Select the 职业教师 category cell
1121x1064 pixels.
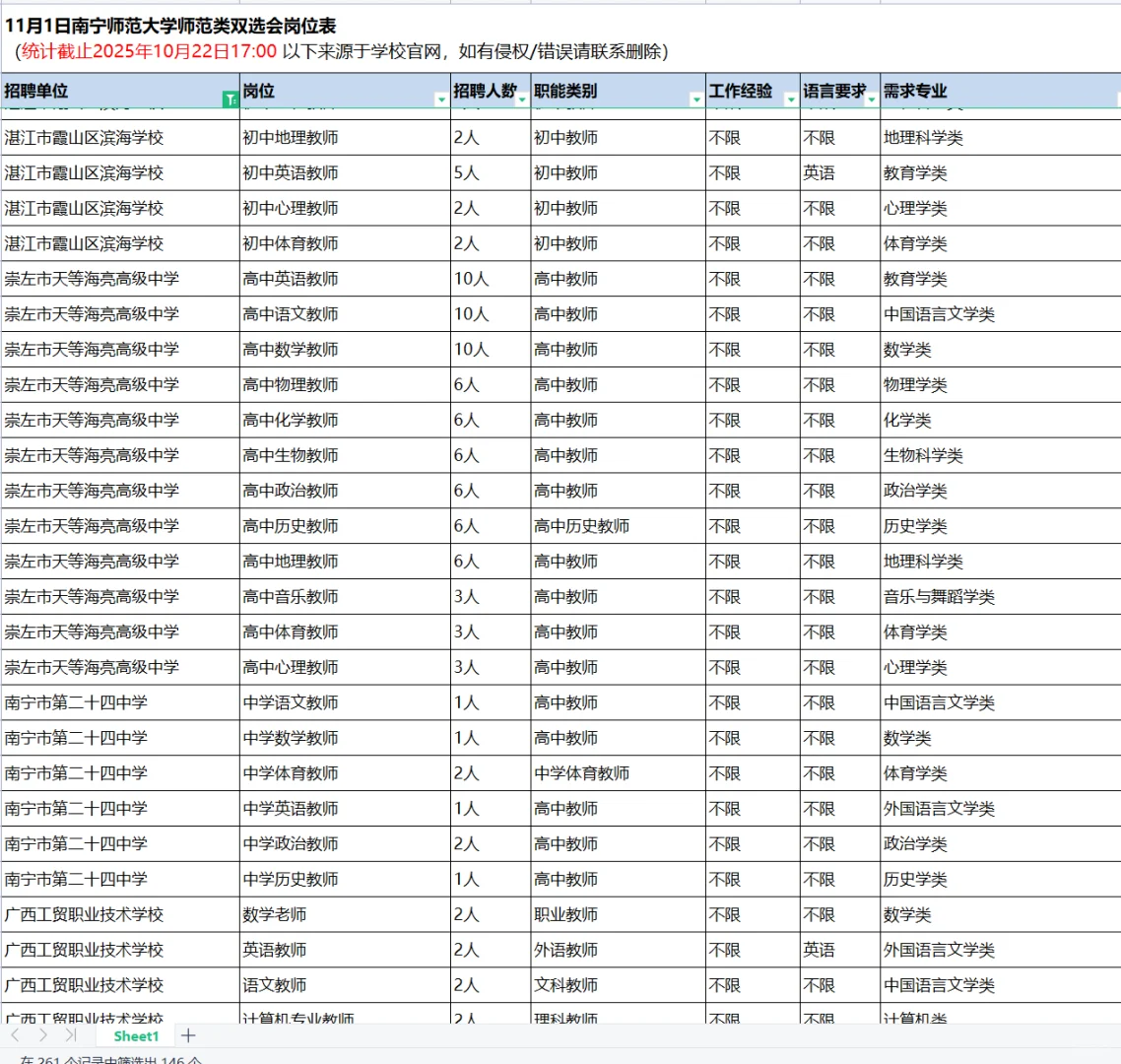(618, 914)
